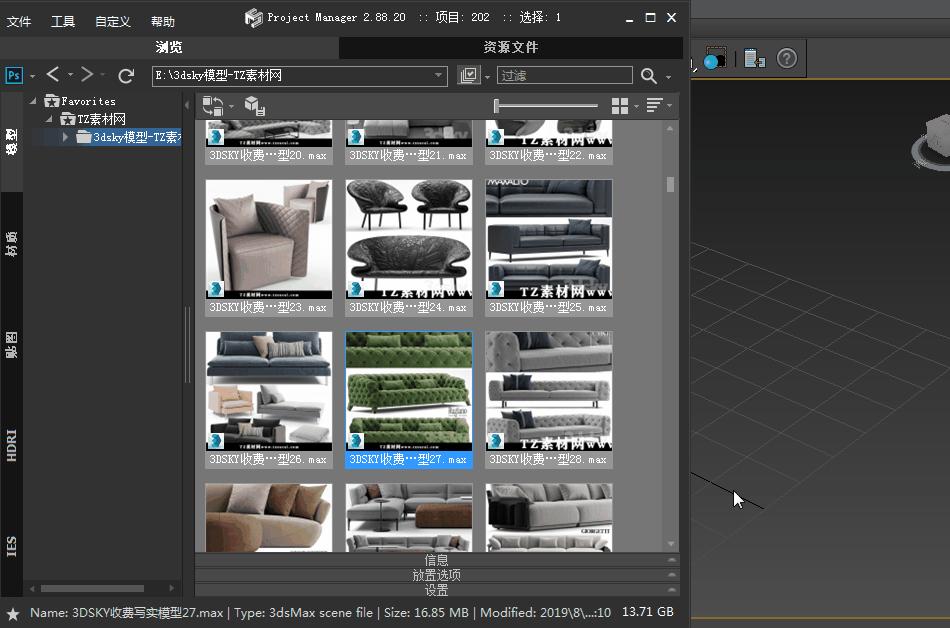Click the Ps (Photoshop link) icon
Viewport: 950px width, 628px height.
click(14, 74)
